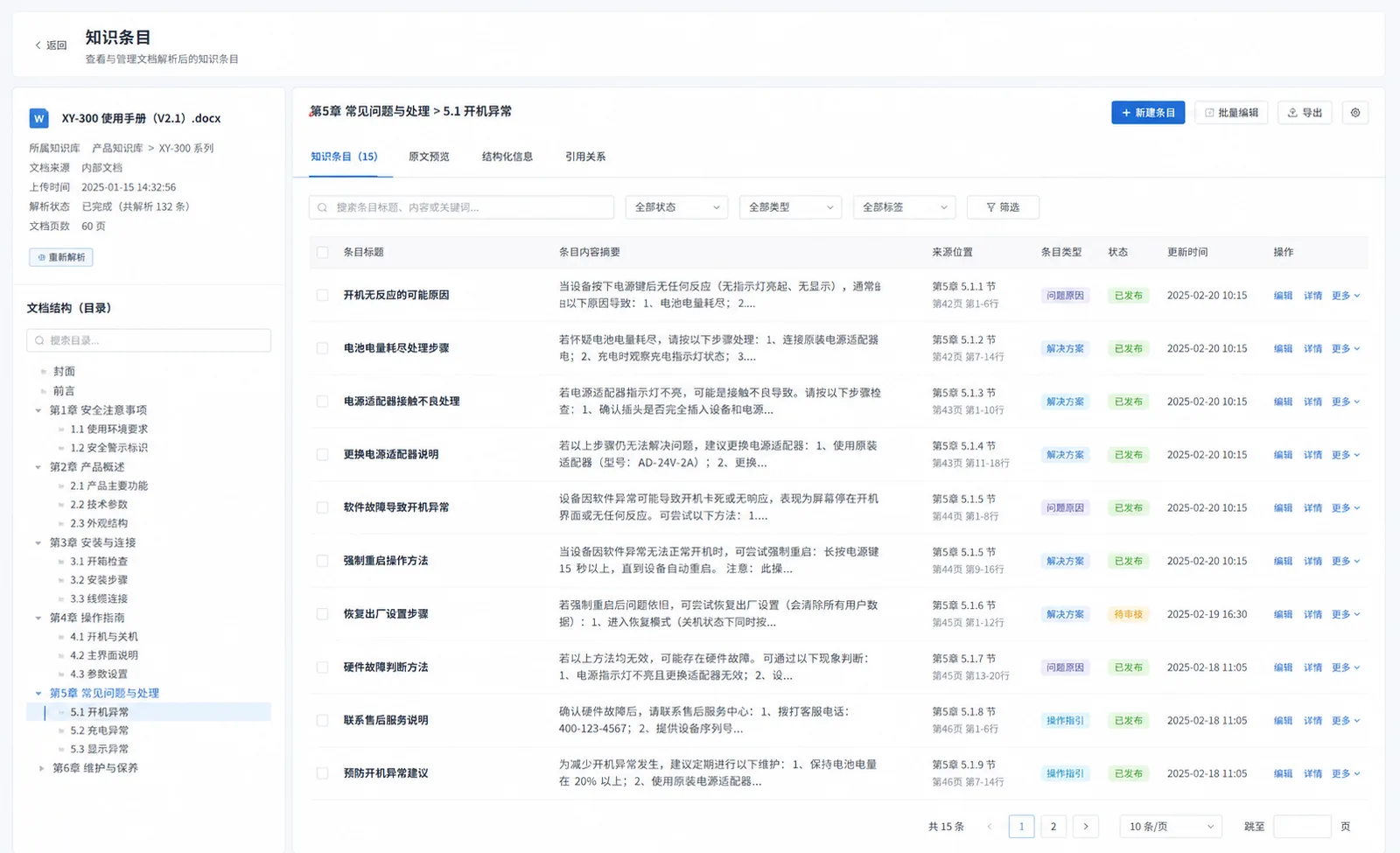Open 更多 menu for 开机无反应的可能原因 row
Screen dimensions: 1400x853
(x=1346, y=296)
